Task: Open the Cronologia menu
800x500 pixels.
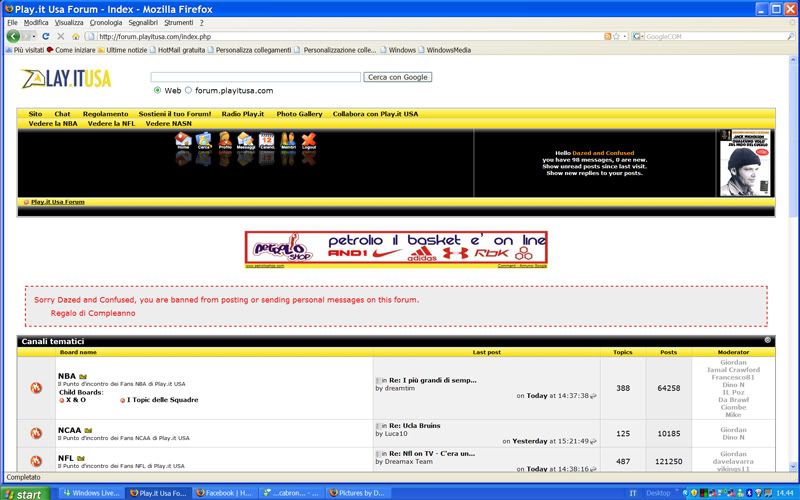Action: coord(106,22)
